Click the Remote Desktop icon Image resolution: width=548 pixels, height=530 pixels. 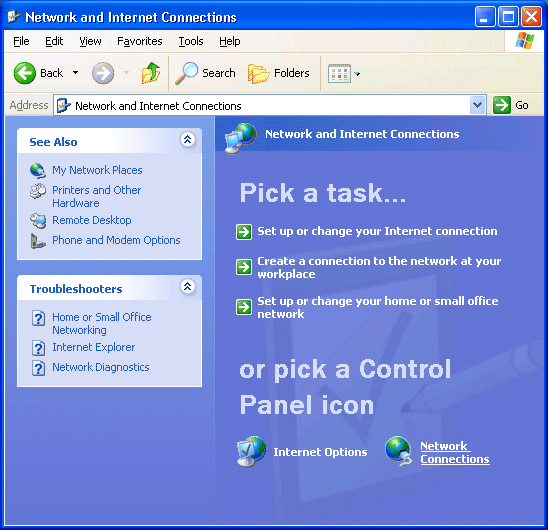pos(38,221)
